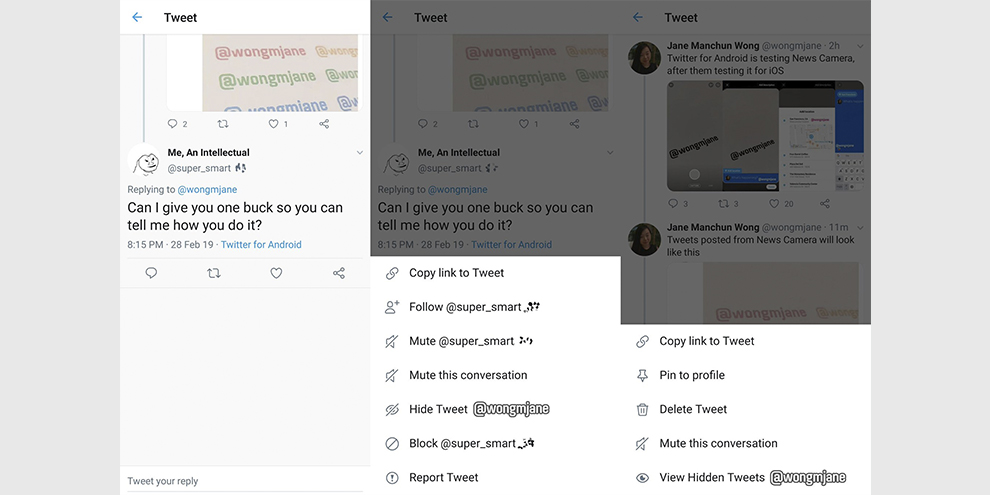Tap block circle icon beside 'Block @super_smart'

(x=392, y=444)
